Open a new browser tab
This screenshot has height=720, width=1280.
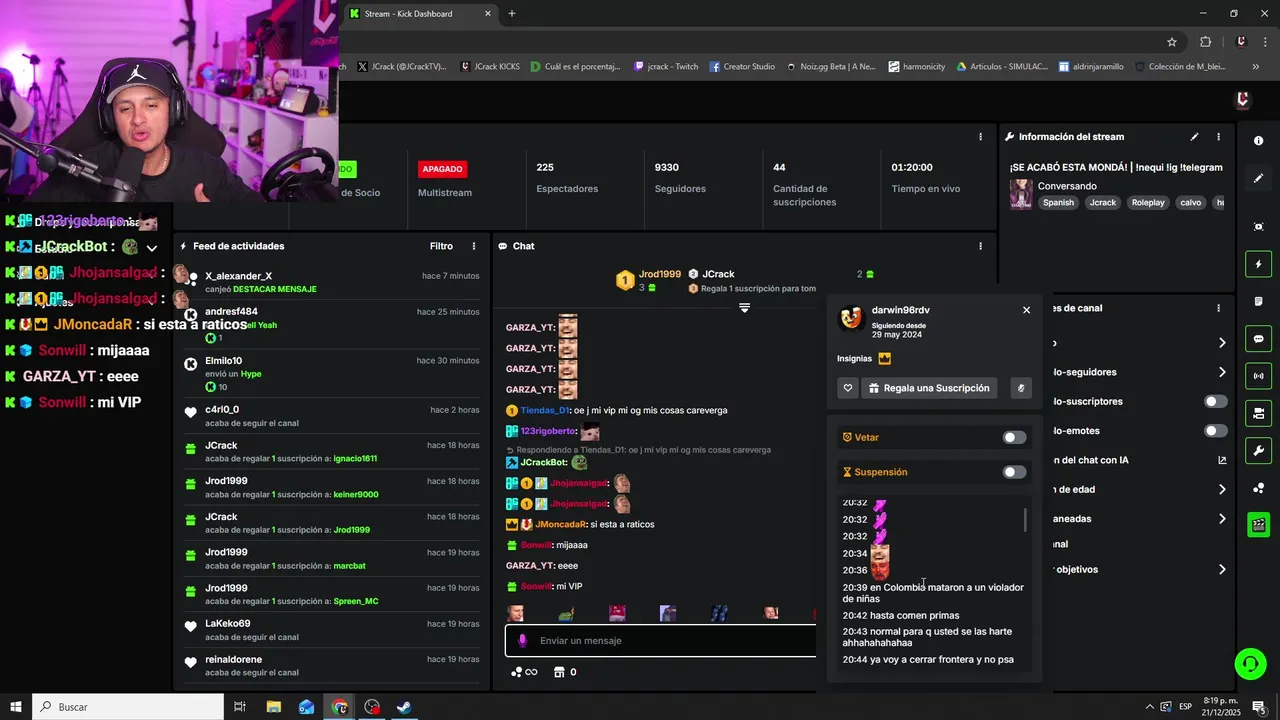(512, 14)
